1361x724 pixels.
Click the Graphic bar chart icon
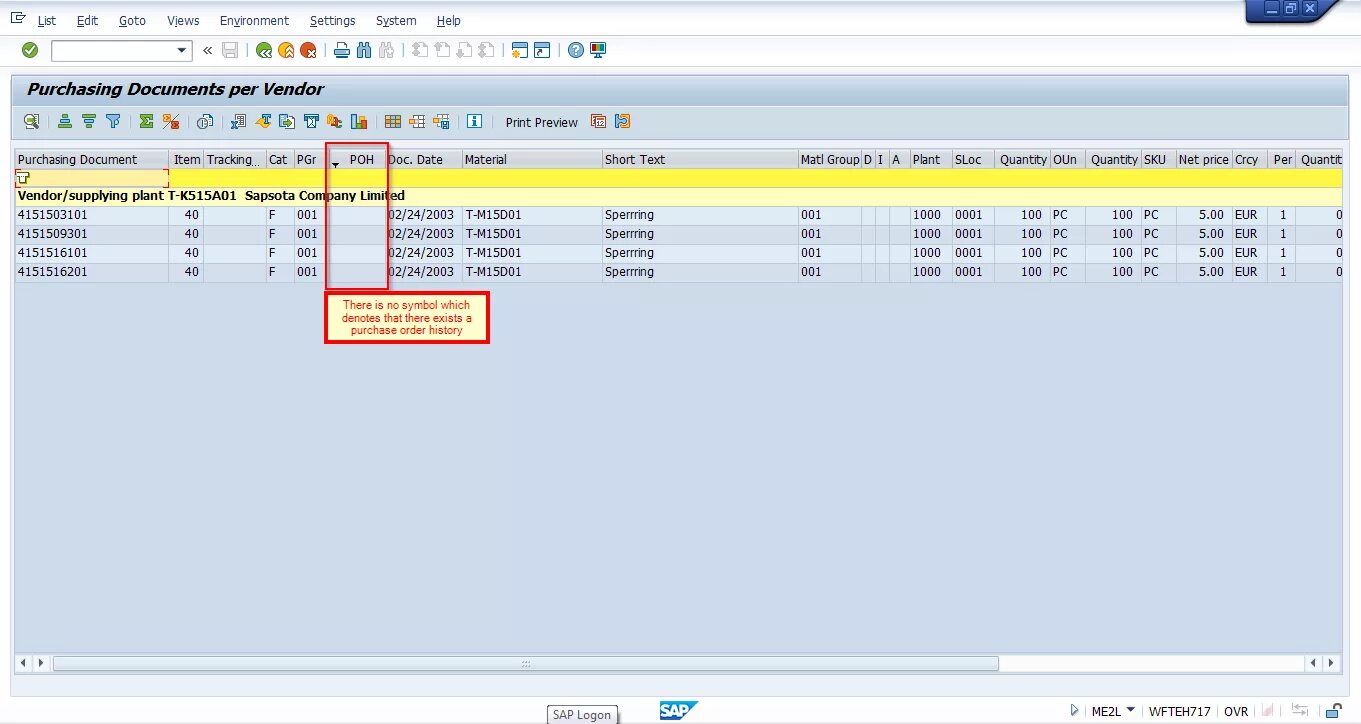click(x=359, y=122)
